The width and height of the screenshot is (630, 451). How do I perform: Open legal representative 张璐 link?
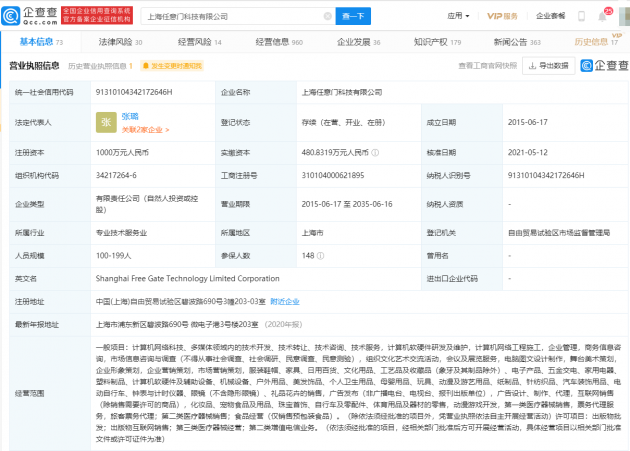(x=130, y=117)
